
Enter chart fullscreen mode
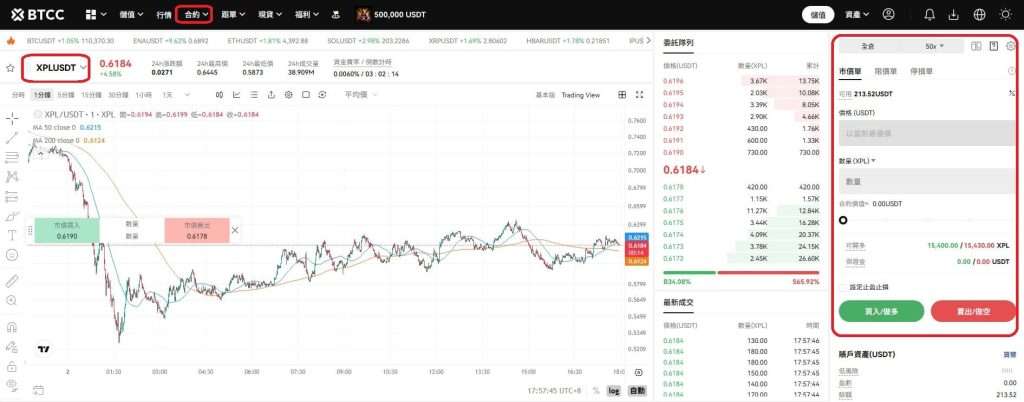(639, 95)
